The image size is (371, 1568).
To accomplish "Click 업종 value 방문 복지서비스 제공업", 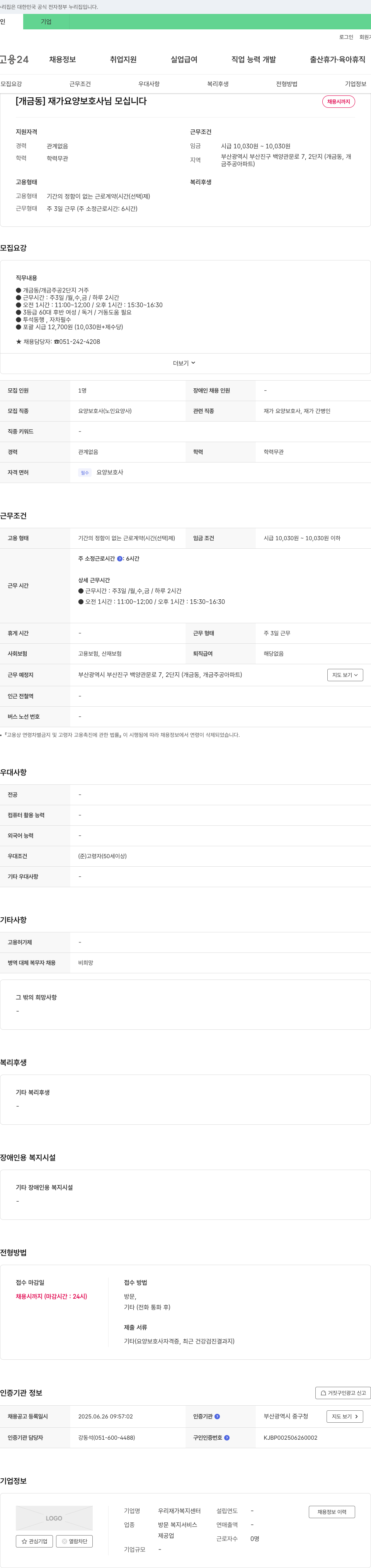I will point(177,1530).
